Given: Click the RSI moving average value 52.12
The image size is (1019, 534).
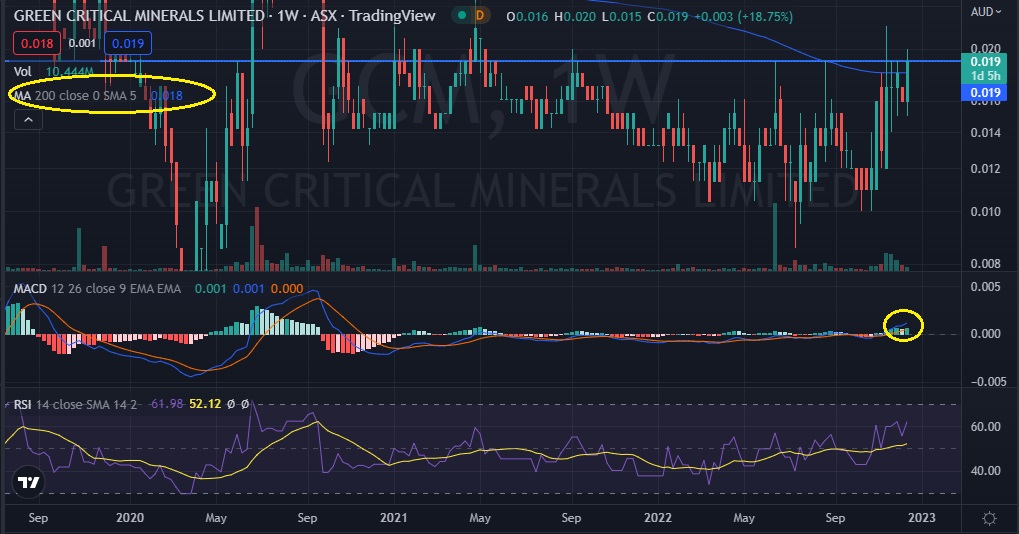Looking at the screenshot, I should (x=205, y=404).
